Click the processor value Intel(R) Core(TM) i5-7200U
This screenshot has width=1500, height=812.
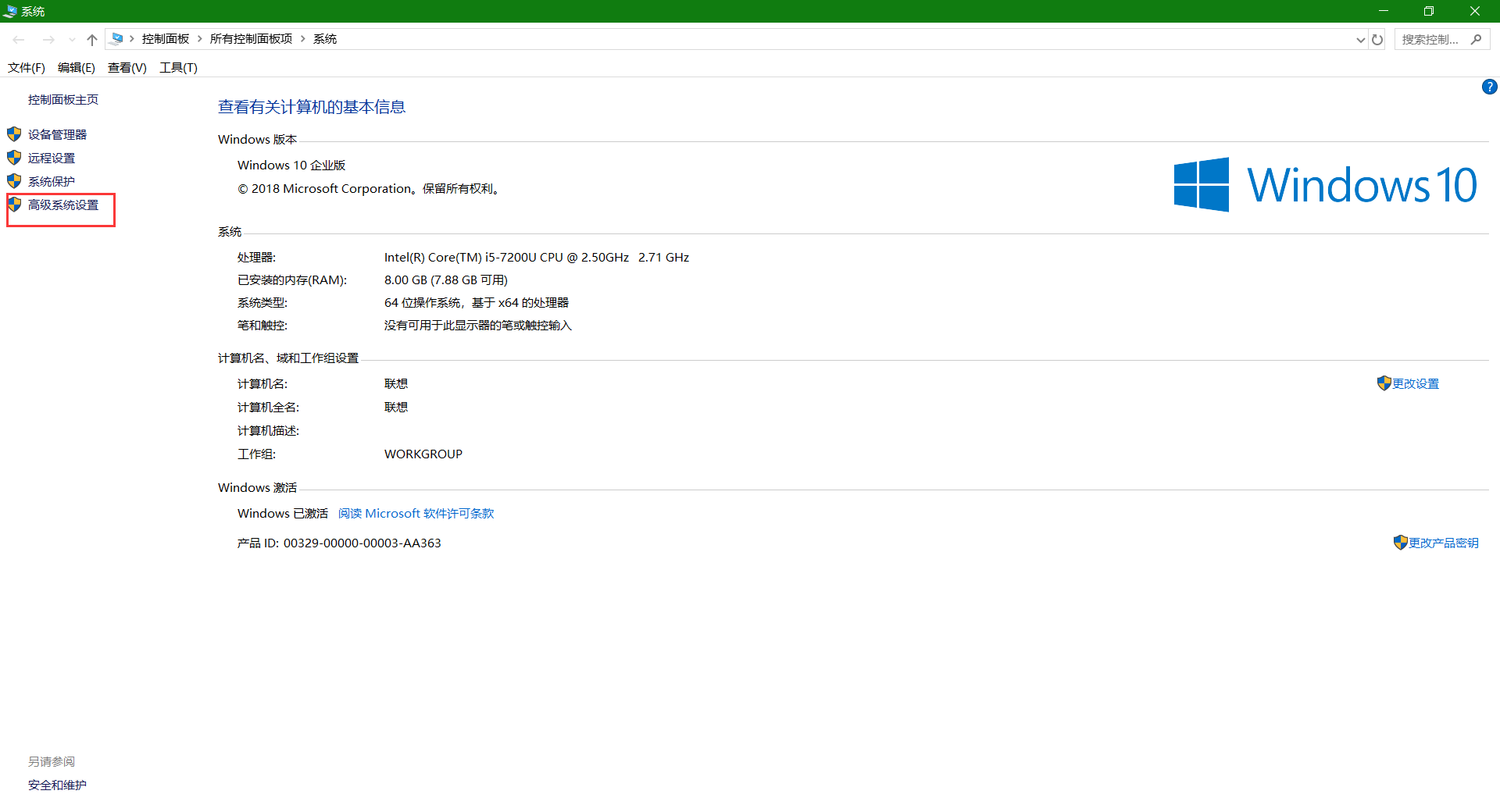click(x=537, y=257)
